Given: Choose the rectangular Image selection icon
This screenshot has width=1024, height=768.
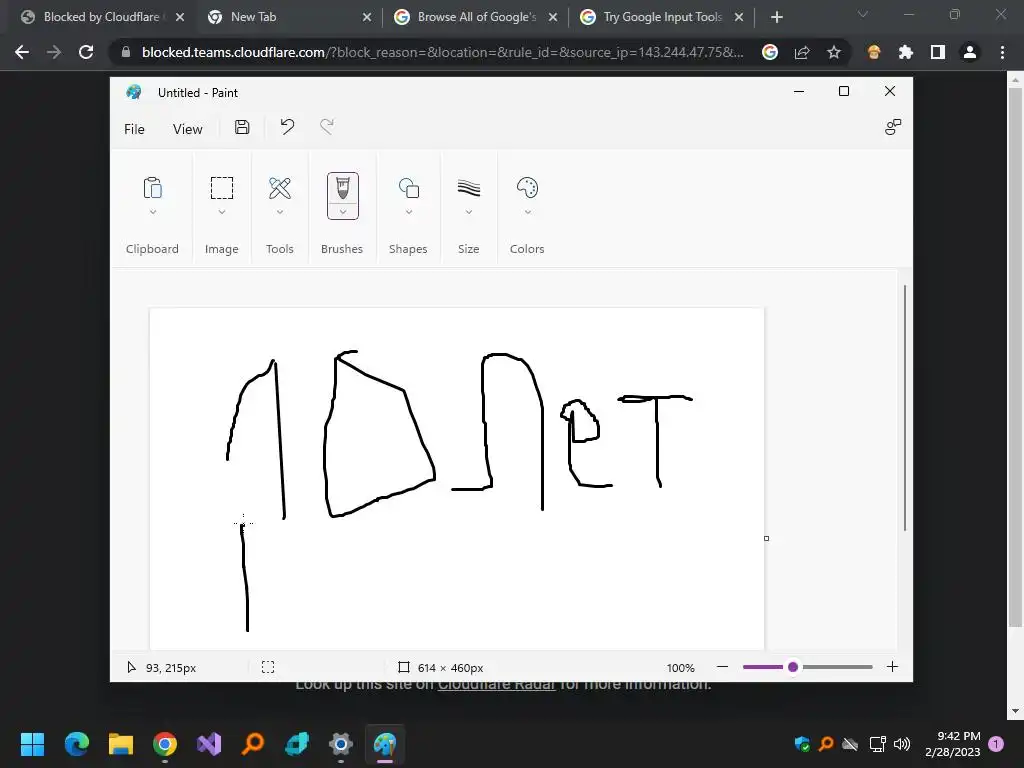Looking at the screenshot, I should 221,188.
